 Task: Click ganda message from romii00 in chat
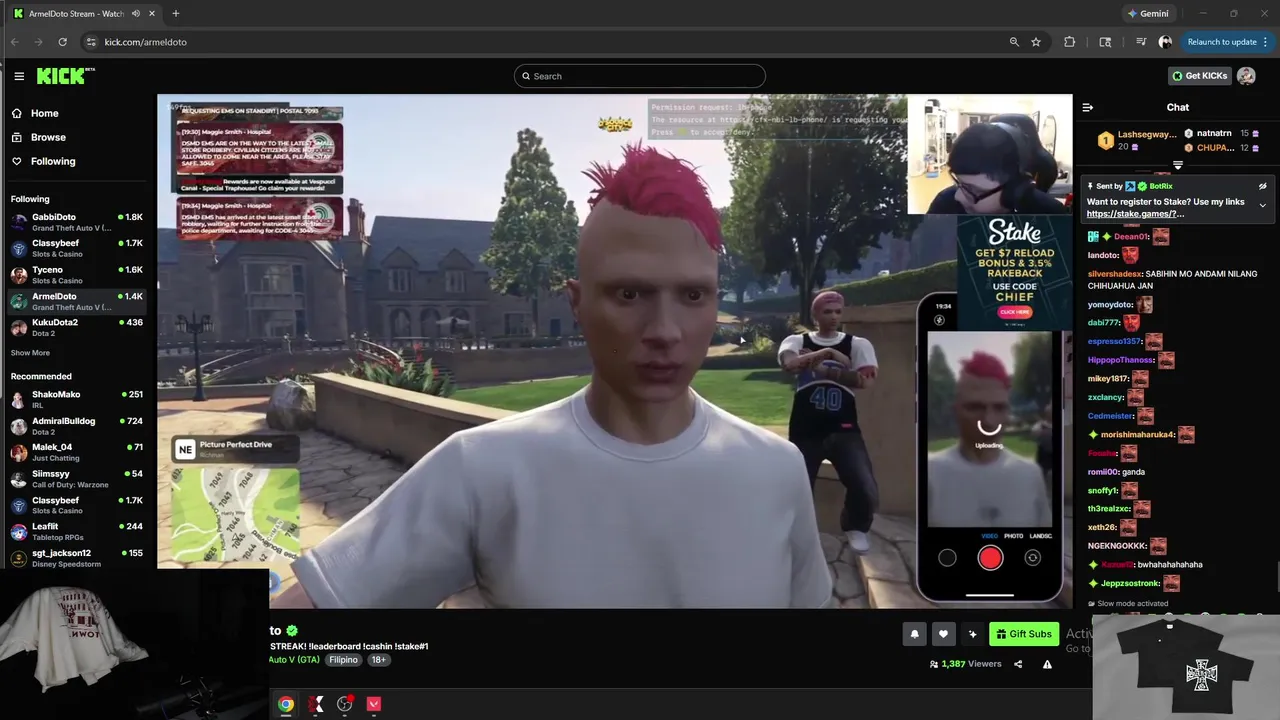[1133, 472]
